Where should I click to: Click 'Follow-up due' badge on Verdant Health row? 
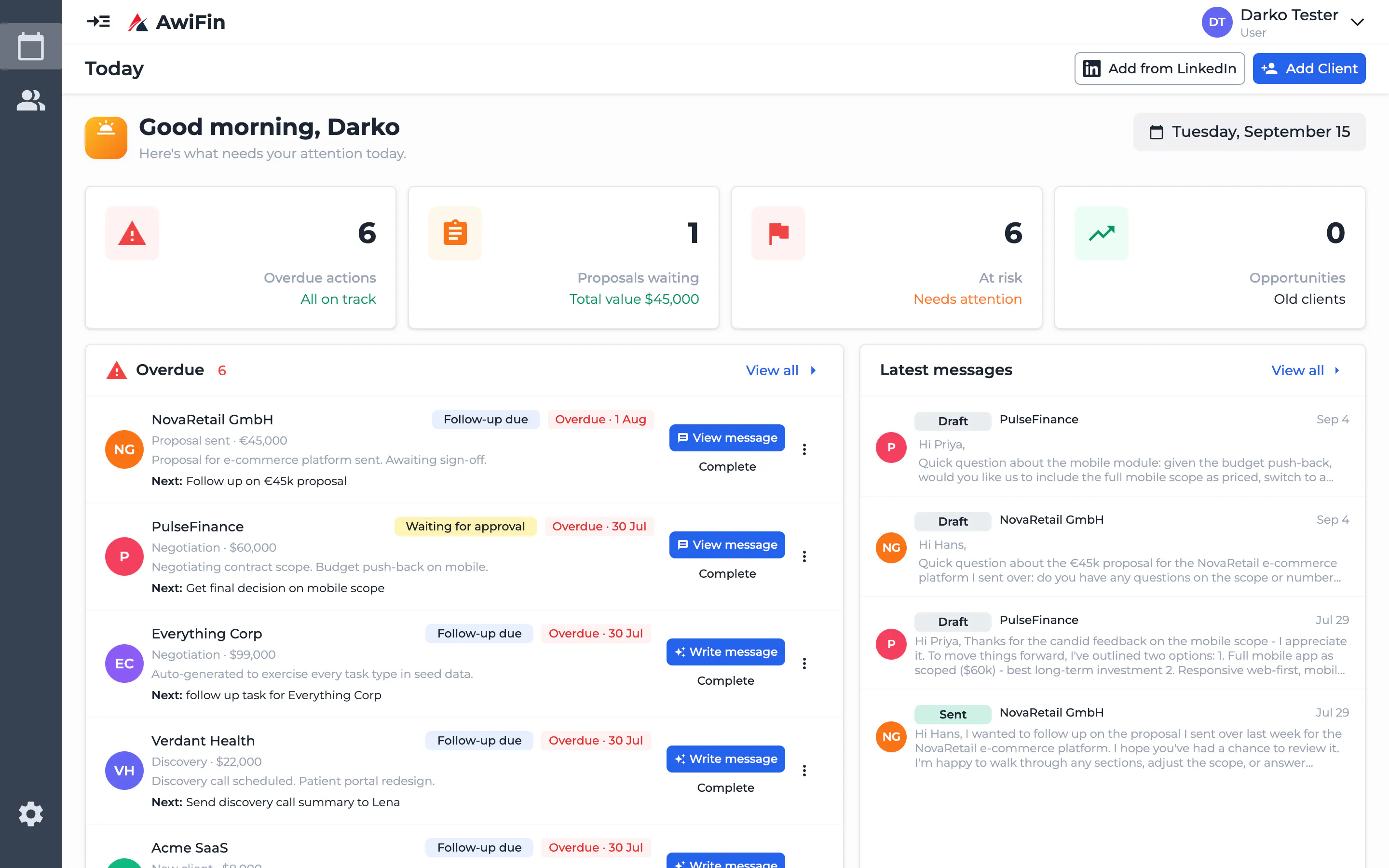click(x=479, y=741)
